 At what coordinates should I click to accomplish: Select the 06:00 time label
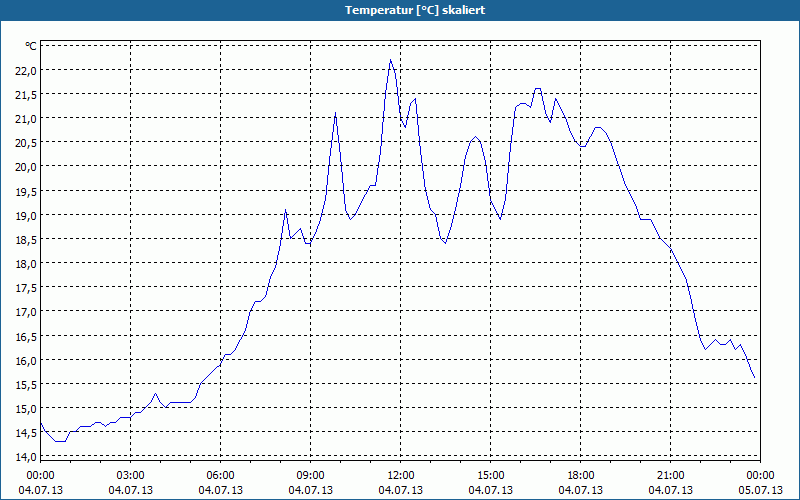220,476
